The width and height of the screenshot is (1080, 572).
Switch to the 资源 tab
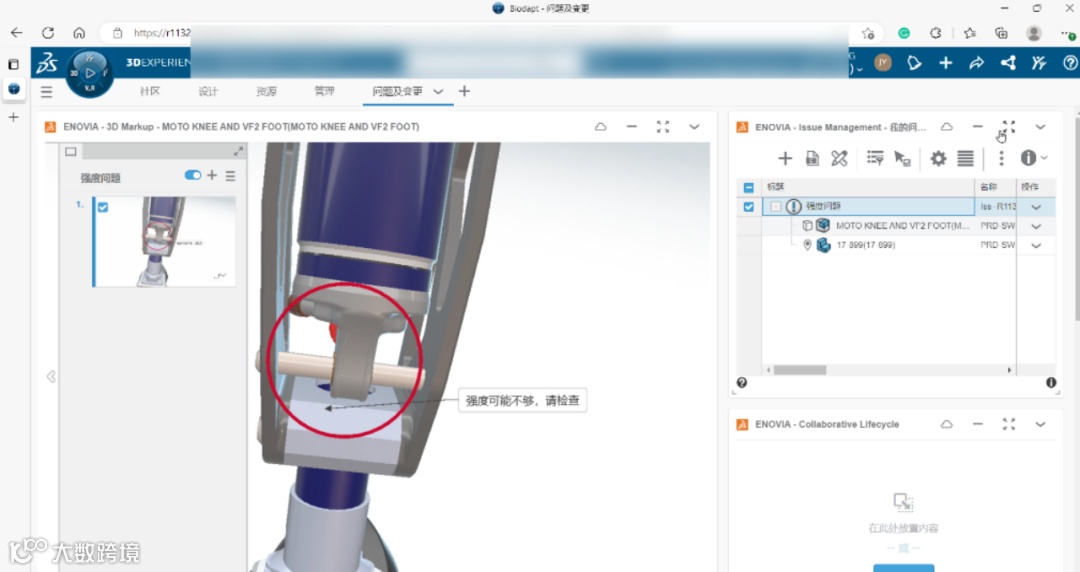[x=266, y=91]
